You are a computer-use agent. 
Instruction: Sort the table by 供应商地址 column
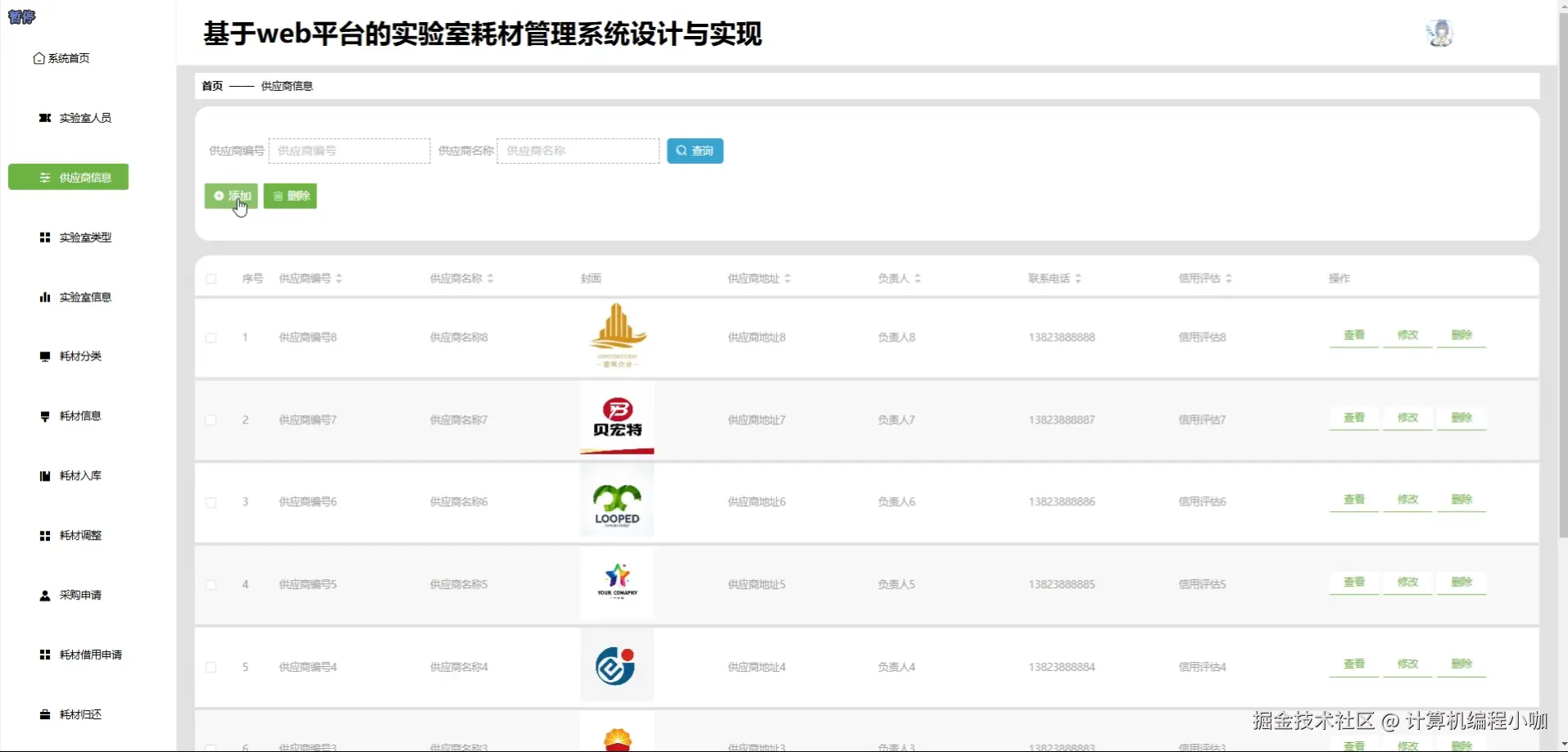pos(787,279)
